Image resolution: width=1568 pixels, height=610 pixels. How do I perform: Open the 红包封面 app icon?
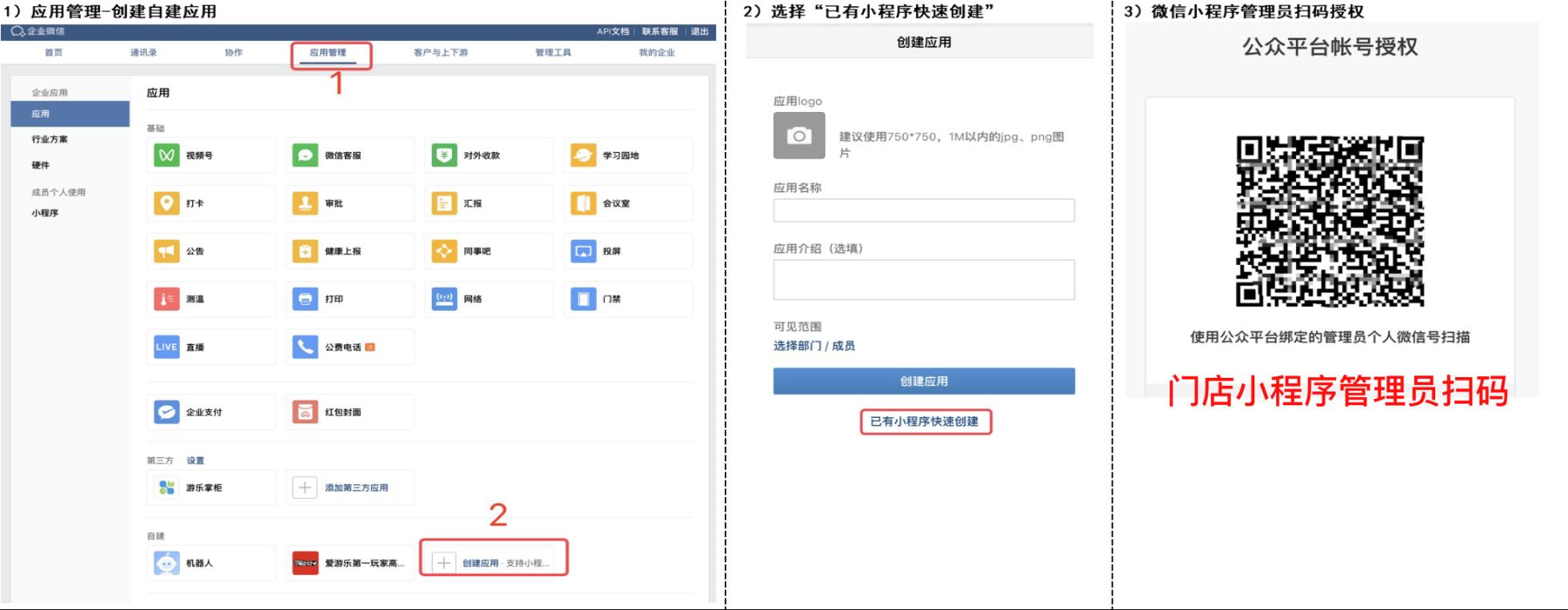(305, 412)
